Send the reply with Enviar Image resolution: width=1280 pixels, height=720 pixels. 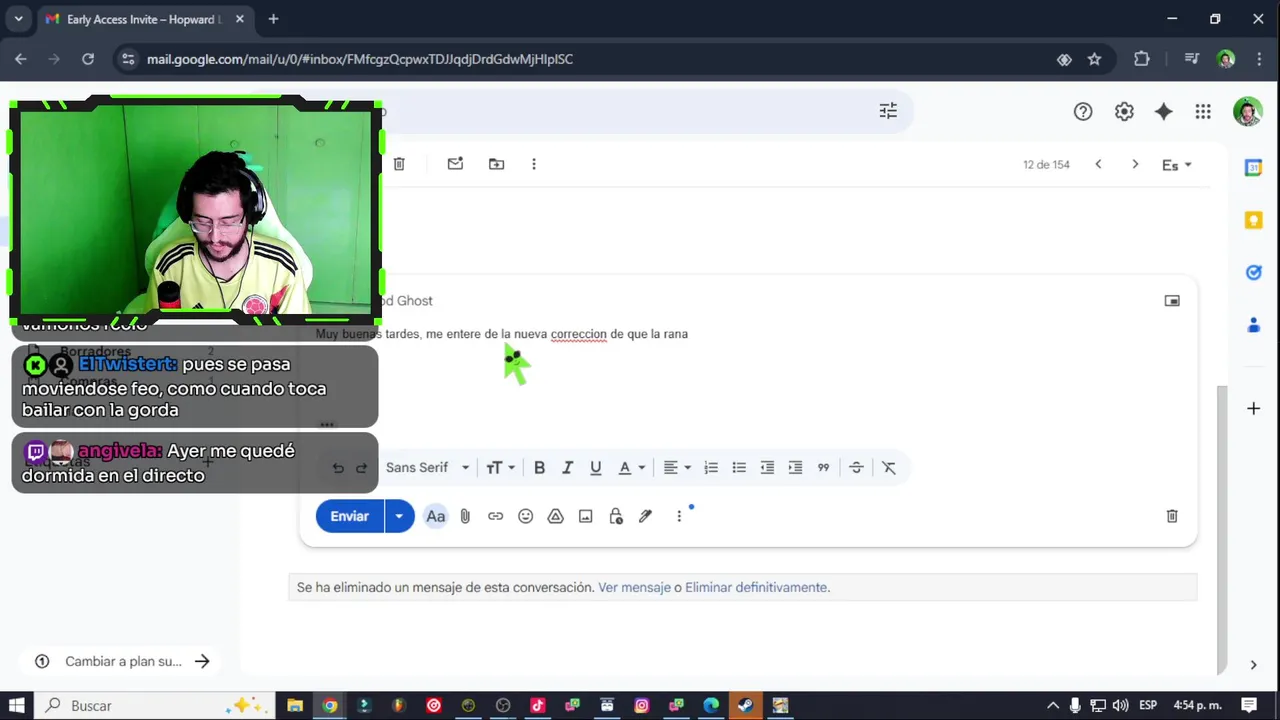(350, 516)
